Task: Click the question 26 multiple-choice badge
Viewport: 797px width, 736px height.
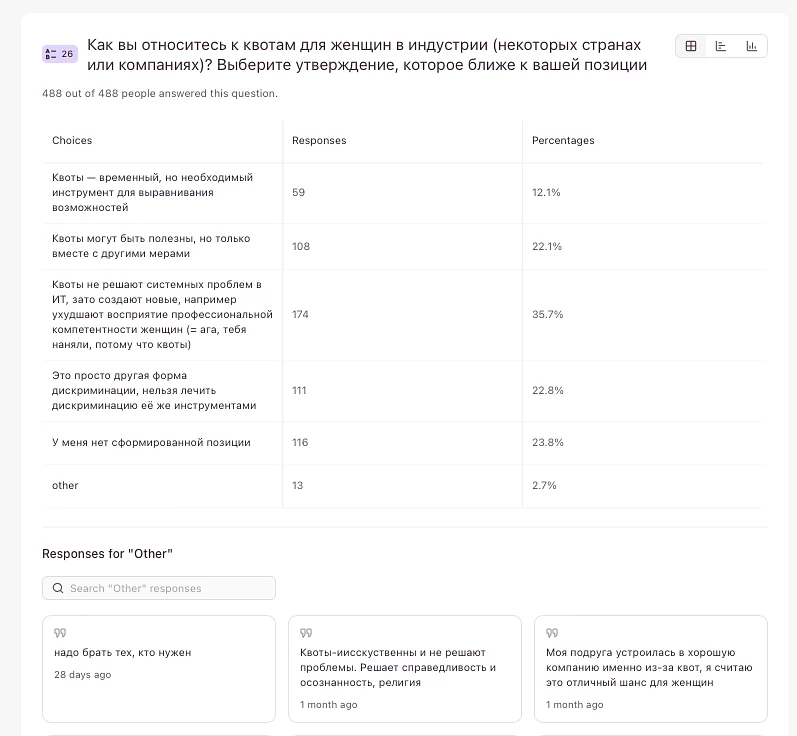Action: (60, 54)
